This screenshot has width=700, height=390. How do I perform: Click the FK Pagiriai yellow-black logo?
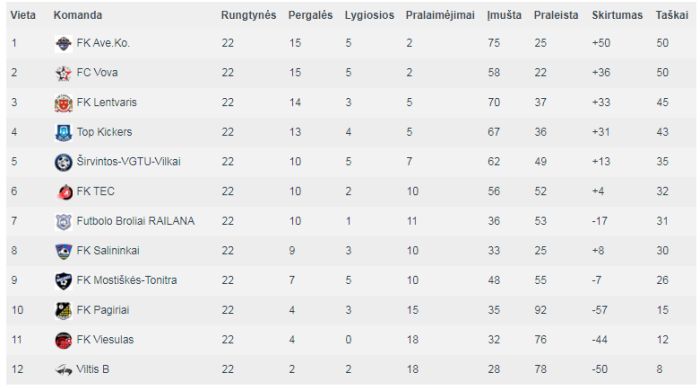tap(63, 311)
